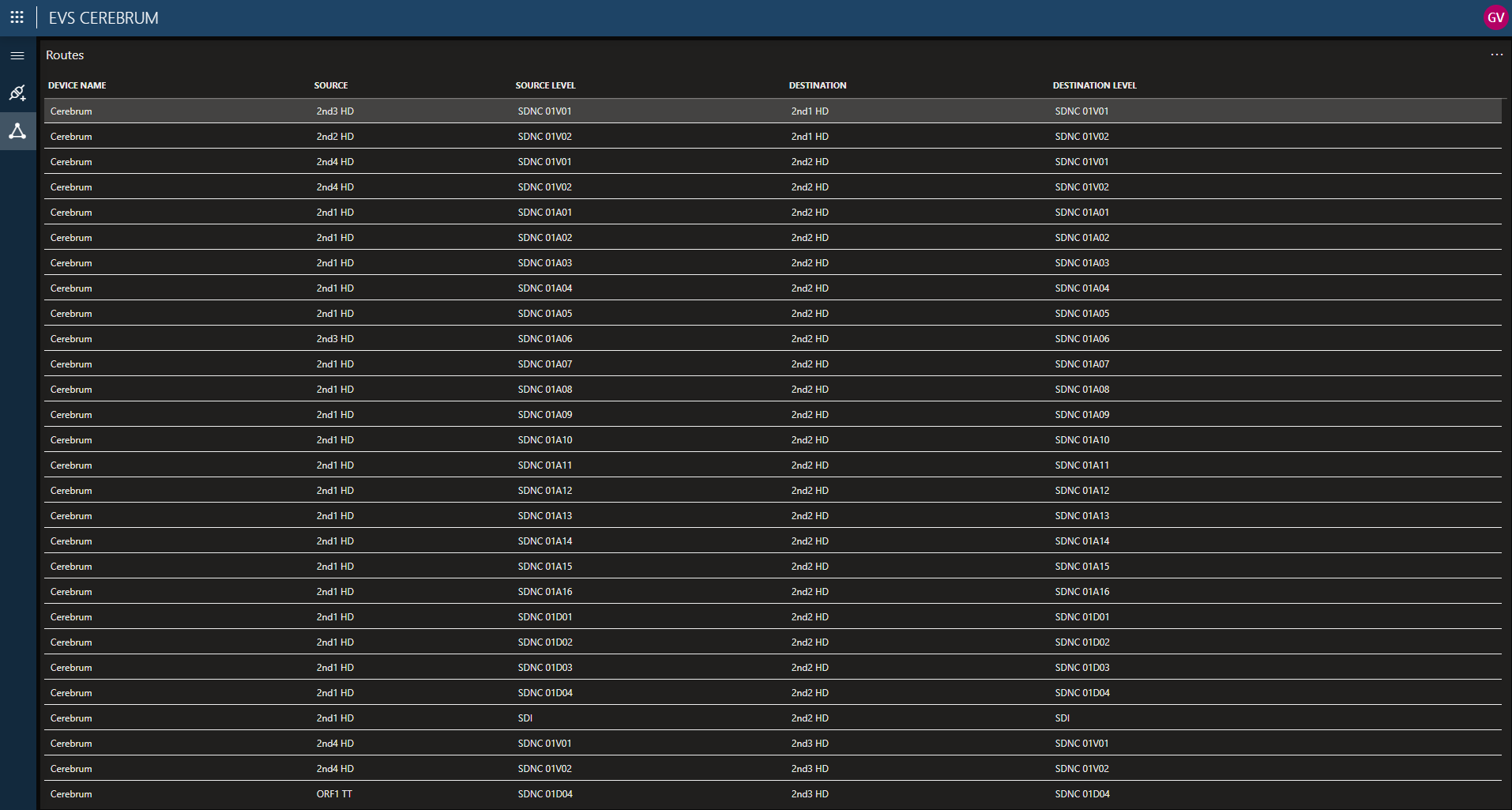Click 'Cerebrum' device name in SDI row
The height and width of the screenshot is (810, 1512).
pos(71,718)
